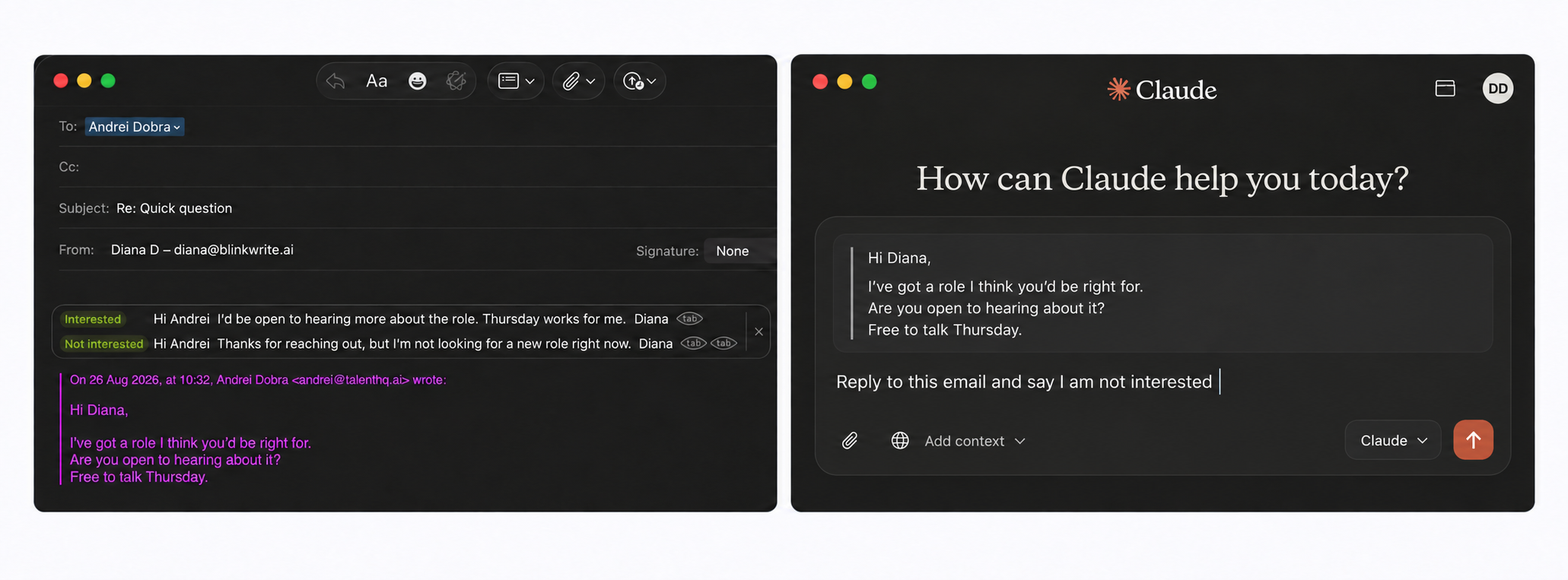Click the tab key hint beside Interested reply
The image size is (1568, 580).
(689, 319)
